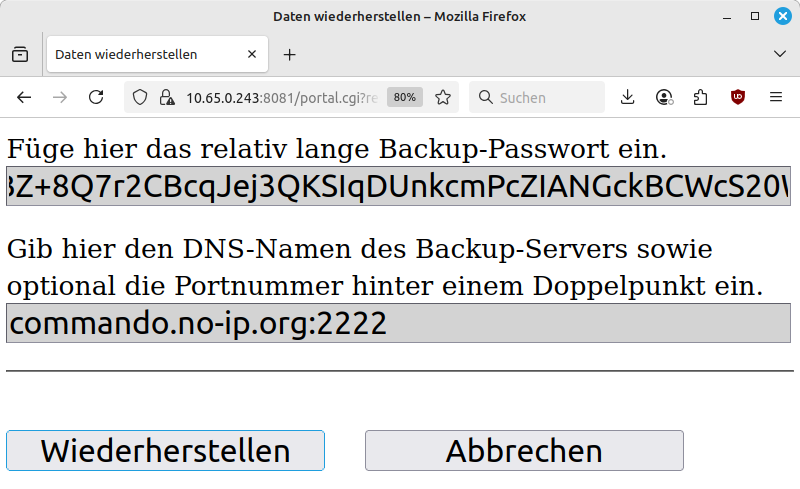Reload the current page
The width and height of the screenshot is (800, 489).
click(96, 97)
